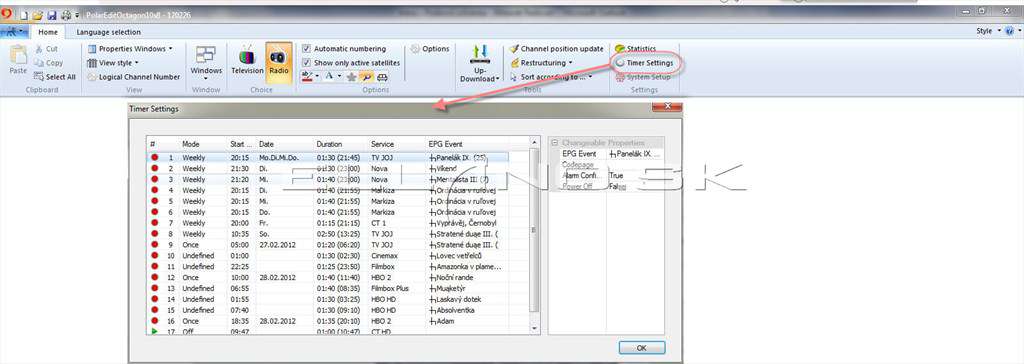Select timer row 10 Lovec vetřelců

[328, 256]
